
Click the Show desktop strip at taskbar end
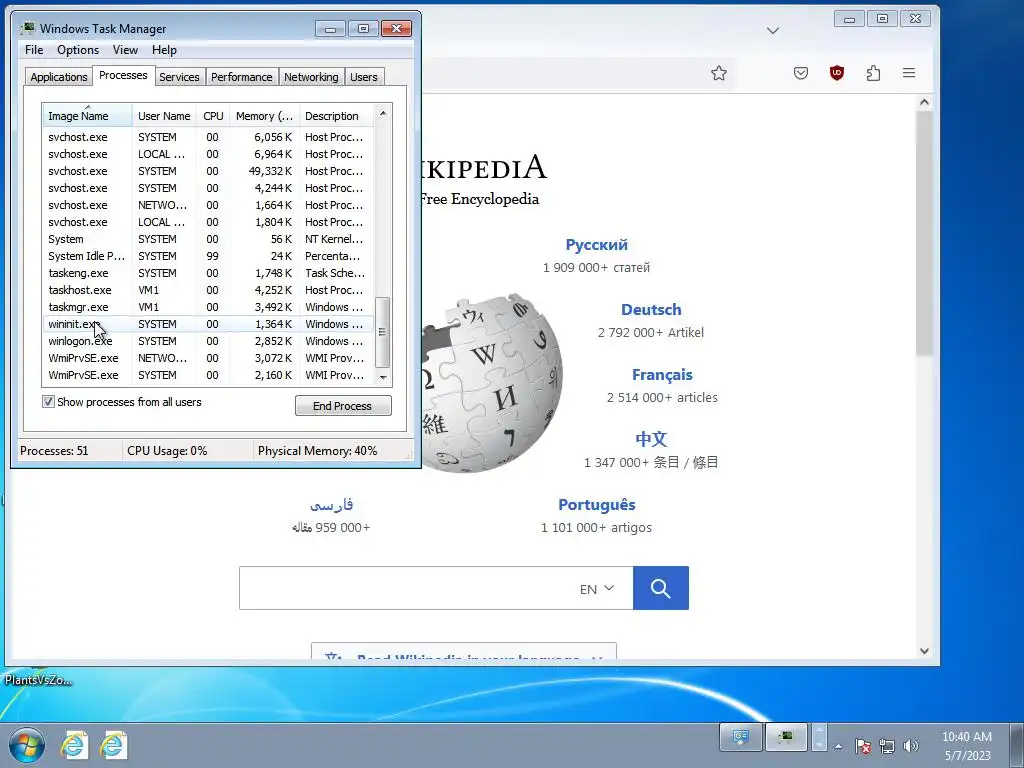(1016, 745)
